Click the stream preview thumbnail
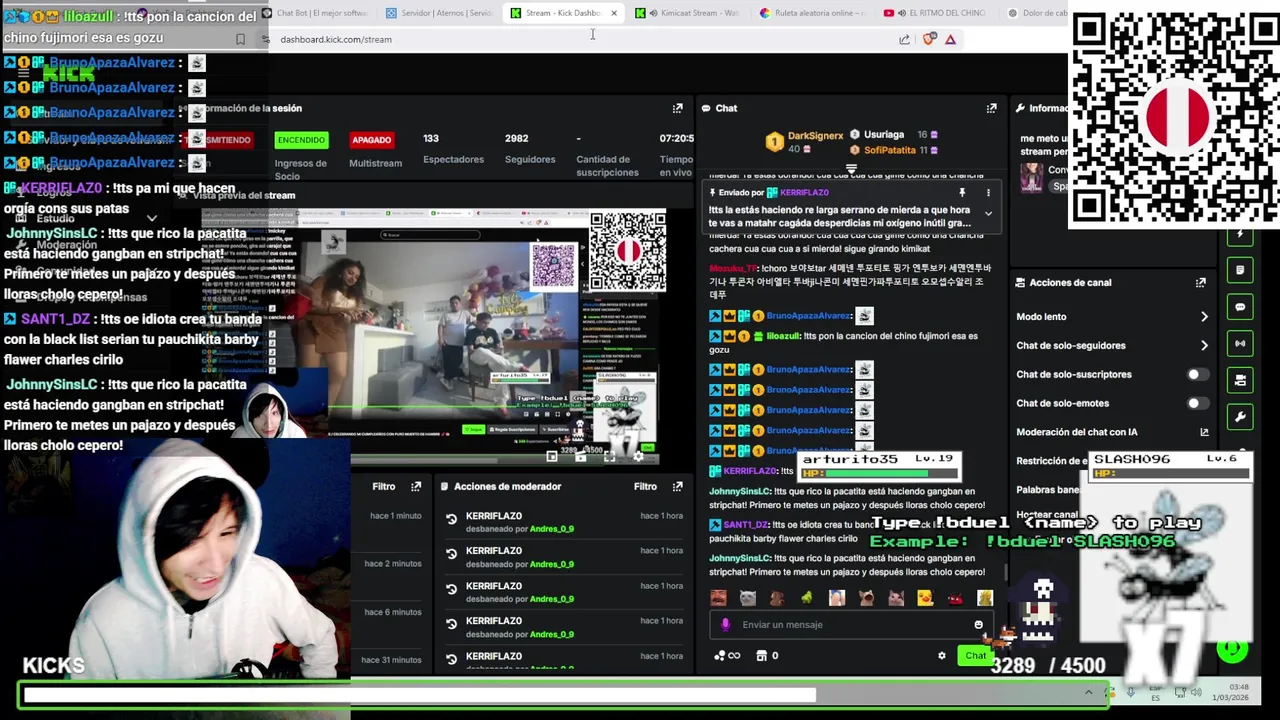Image resolution: width=1280 pixels, height=720 pixels. pyautogui.click(x=434, y=336)
